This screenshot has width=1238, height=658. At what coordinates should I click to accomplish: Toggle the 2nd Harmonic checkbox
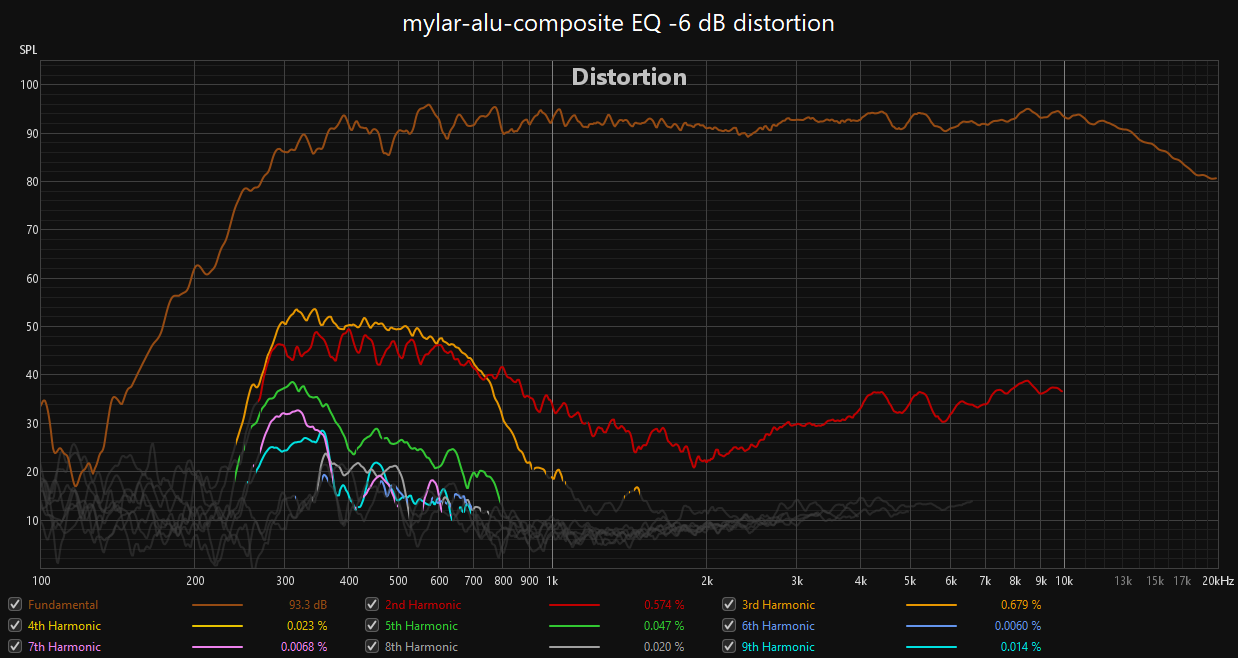tap(372, 605)
